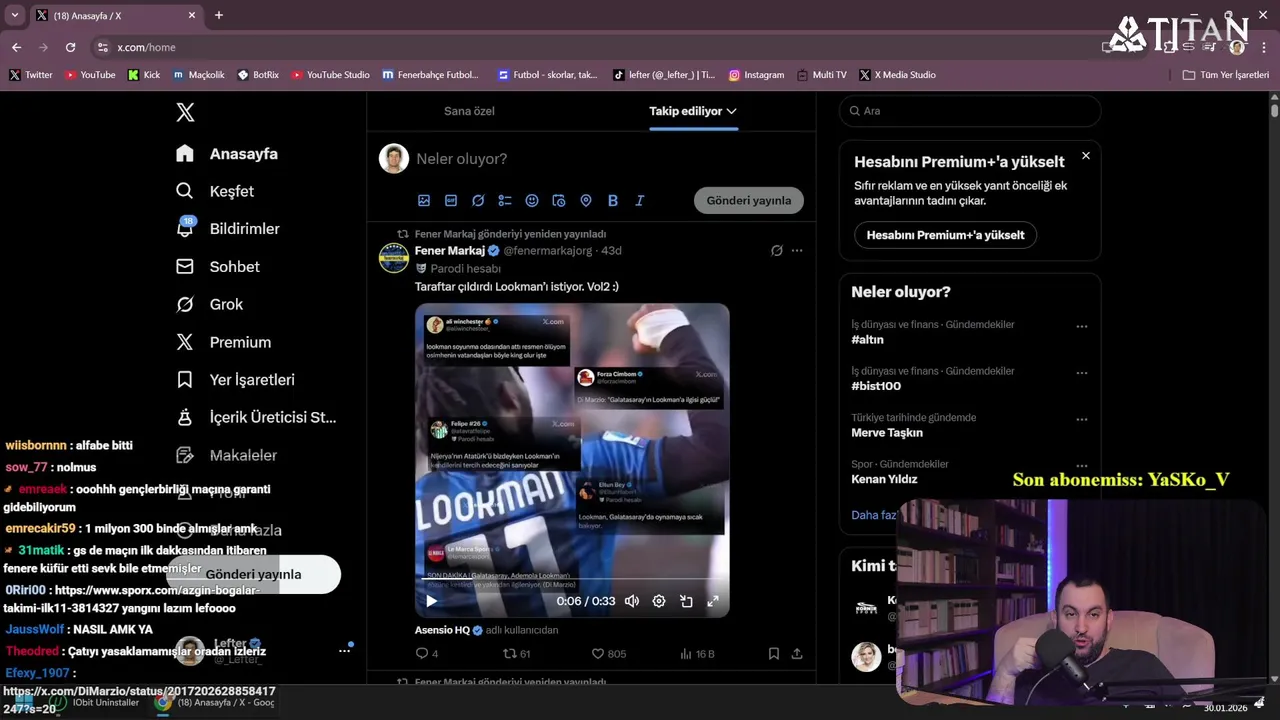1280x720 pixels.
Task: Toggle italic text in composer
Action: [x=640, y=200]
